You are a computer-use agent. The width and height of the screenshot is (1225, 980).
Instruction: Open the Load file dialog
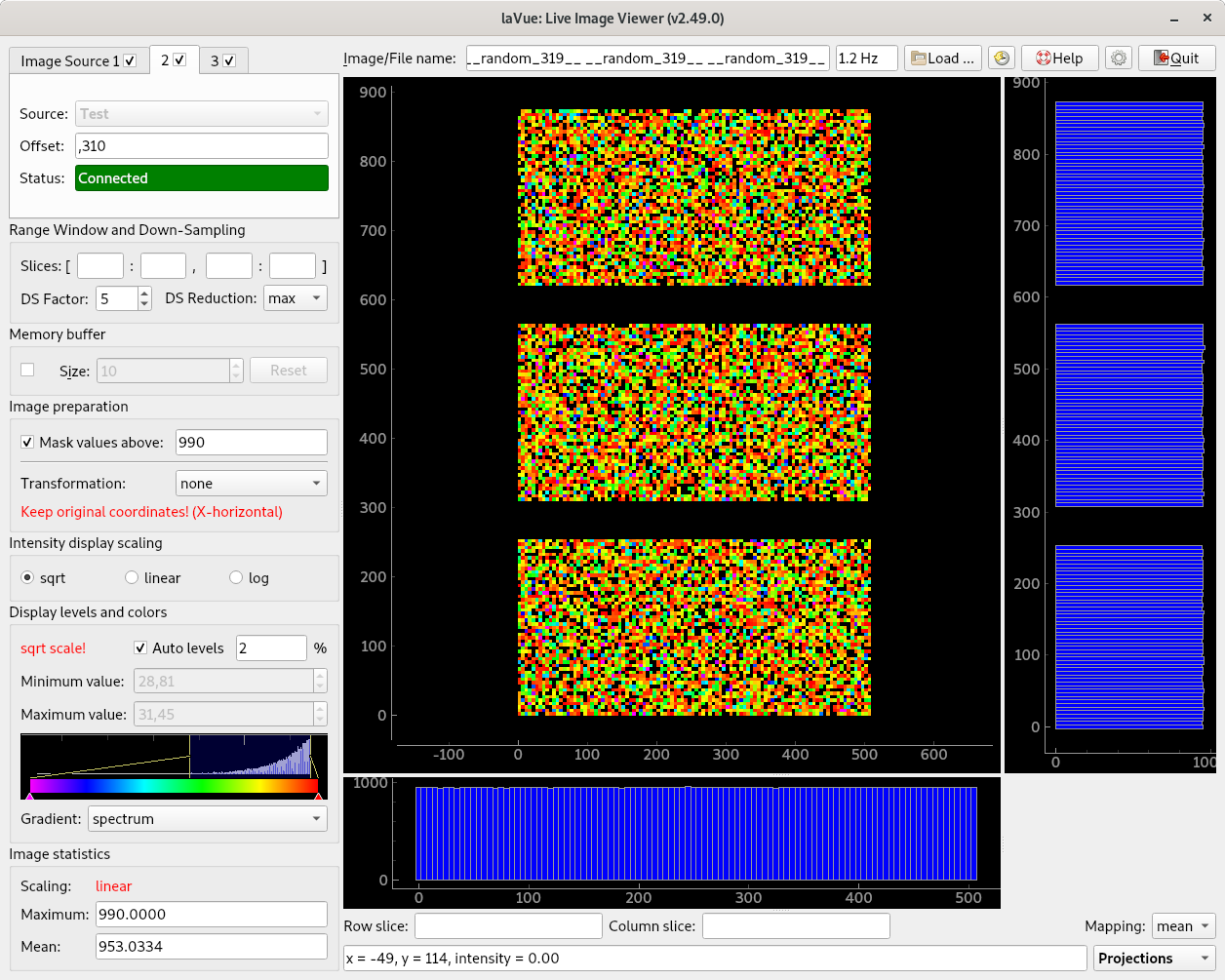(942, 59)
